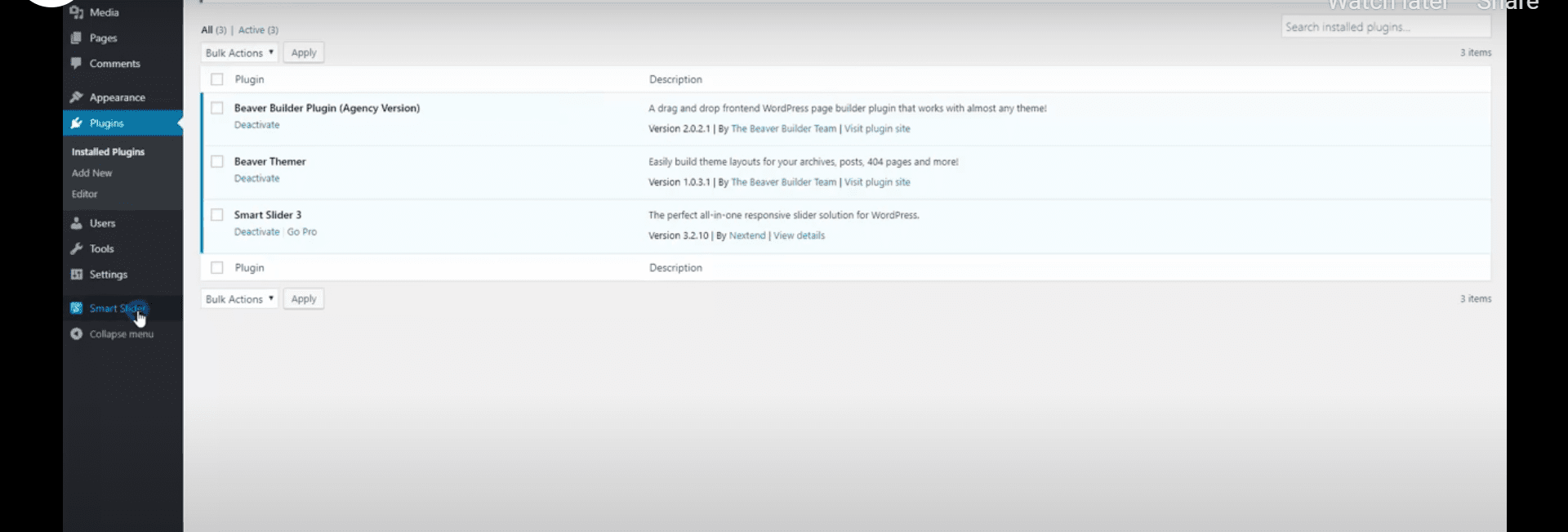Toggle select-all checkbox in table footer
This screenshot has height=532, width=1568.
[x=217, y=267]
